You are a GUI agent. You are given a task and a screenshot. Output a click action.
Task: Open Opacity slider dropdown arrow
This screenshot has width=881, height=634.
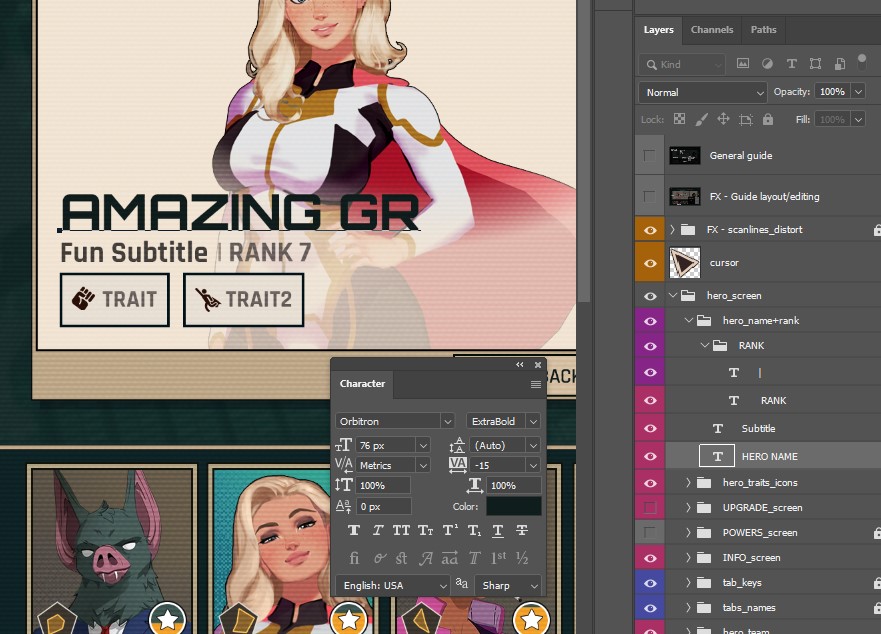pyautogui.click(x=858, y=92)
